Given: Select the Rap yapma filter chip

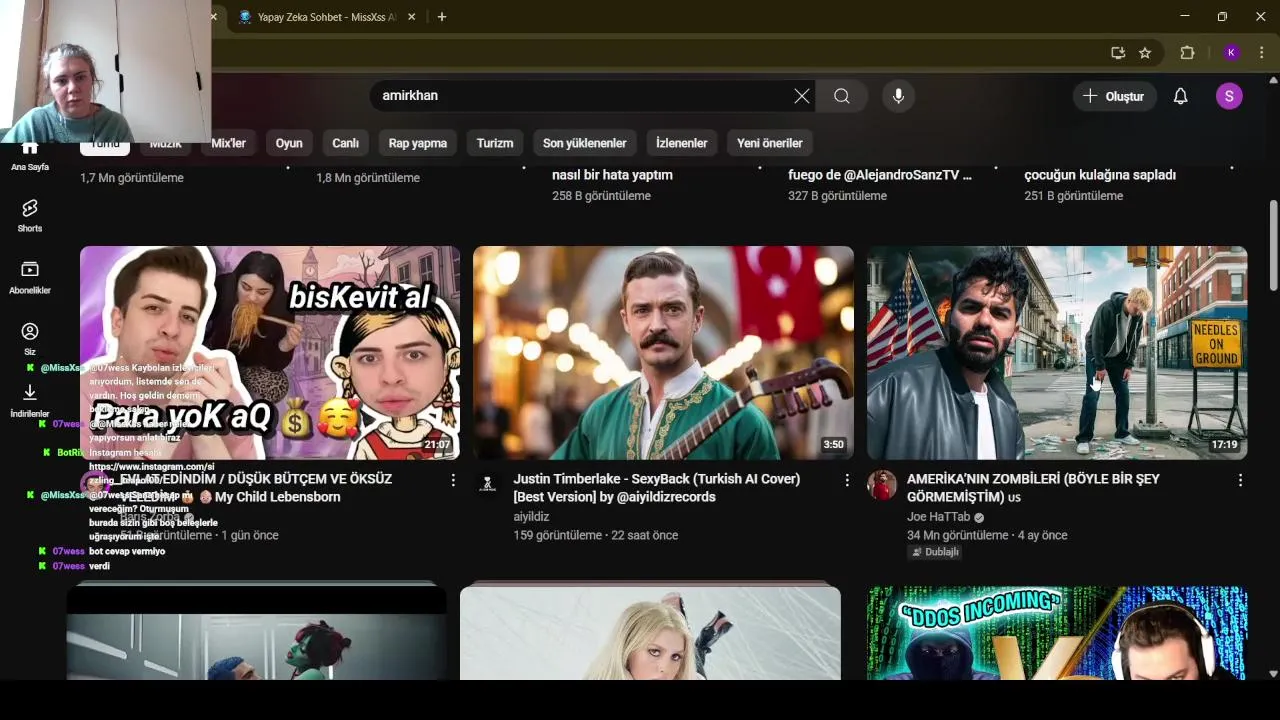Looking at the screenshot, I should point(418,143).
